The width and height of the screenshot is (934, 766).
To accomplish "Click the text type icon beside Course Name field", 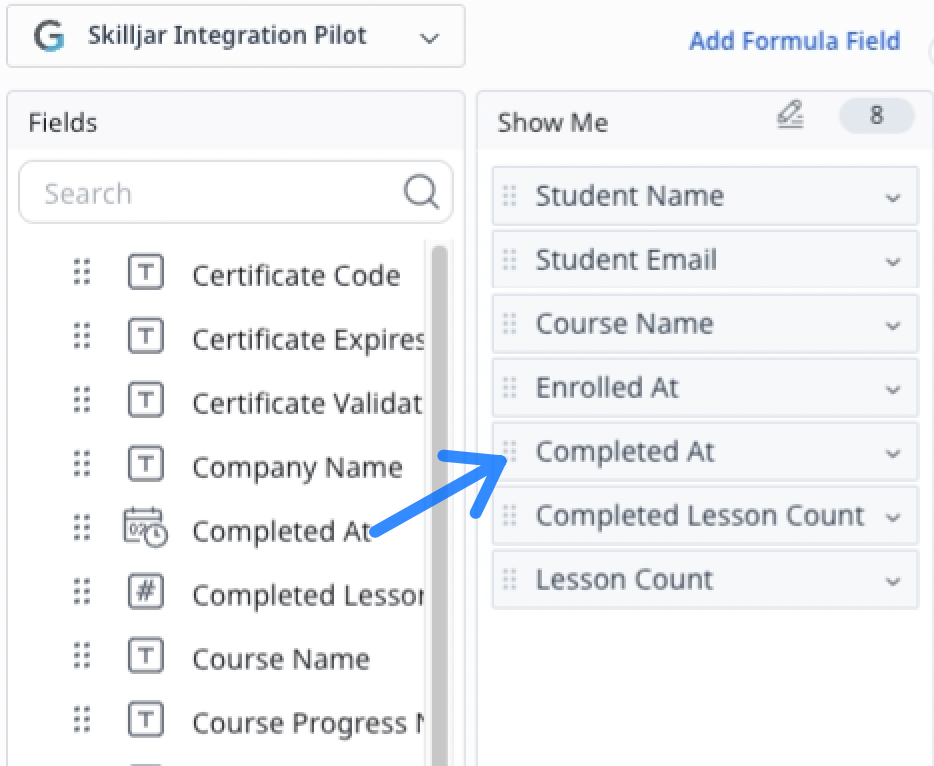I will click(146, 656).
